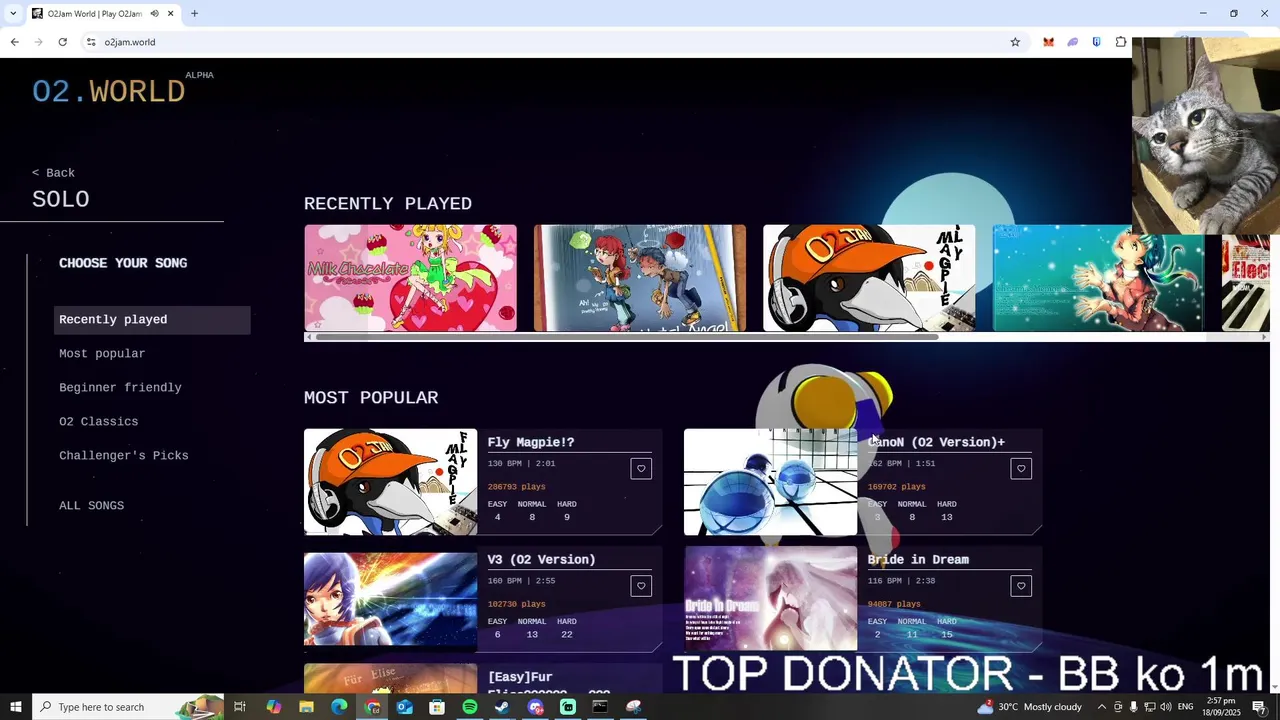Select the Challenger's Picks category
The height and width of the screenshot is (720, 1280).
click(x=124, y=456)
